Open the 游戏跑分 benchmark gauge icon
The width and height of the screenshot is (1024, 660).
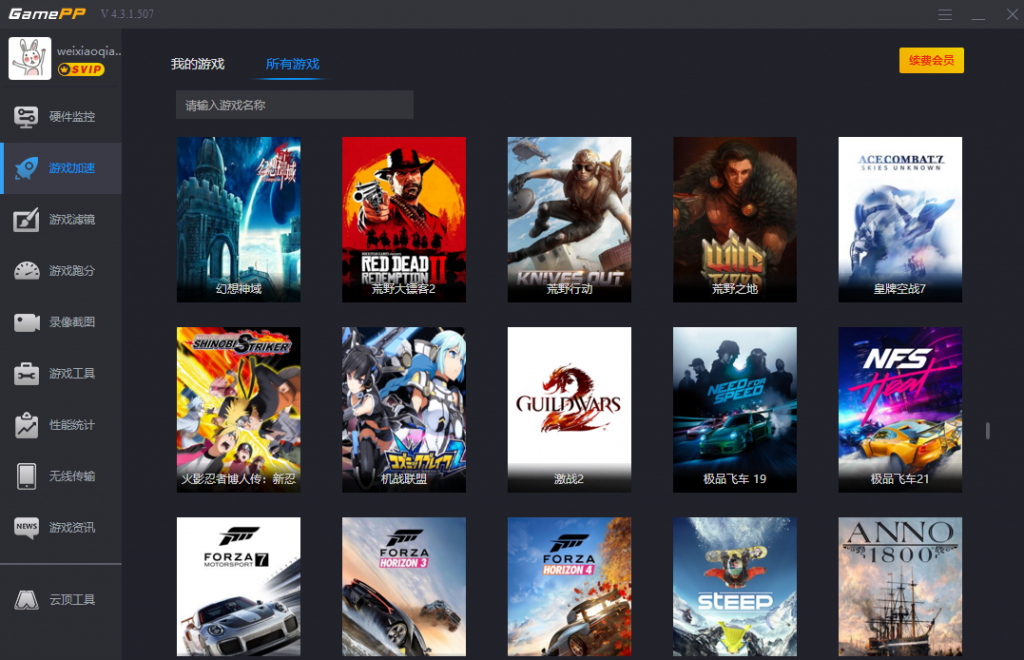click(26, 271)
